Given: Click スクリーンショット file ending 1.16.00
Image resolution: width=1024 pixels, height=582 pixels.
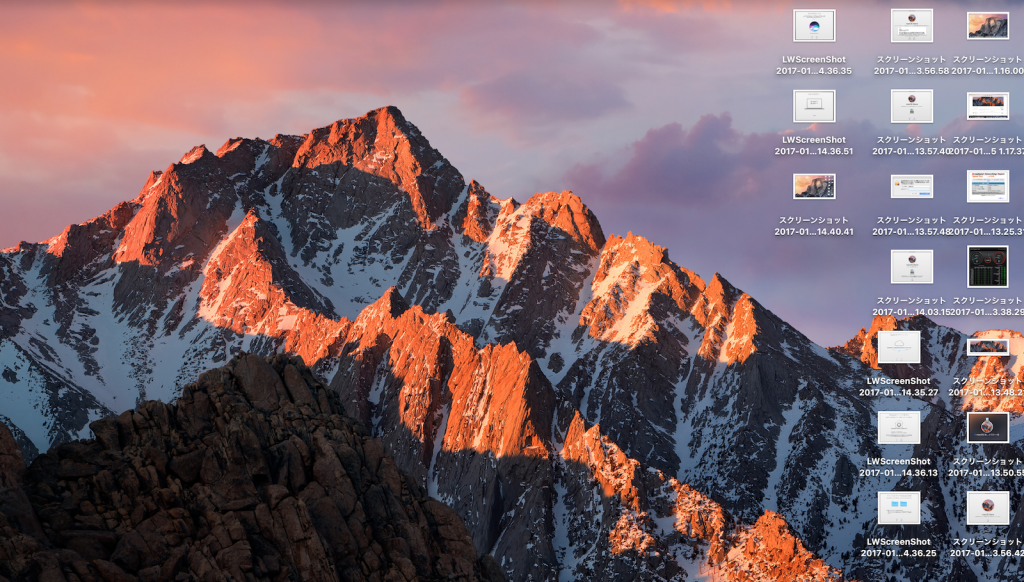Looking at the screenshot, I should [x=988, y=26].
